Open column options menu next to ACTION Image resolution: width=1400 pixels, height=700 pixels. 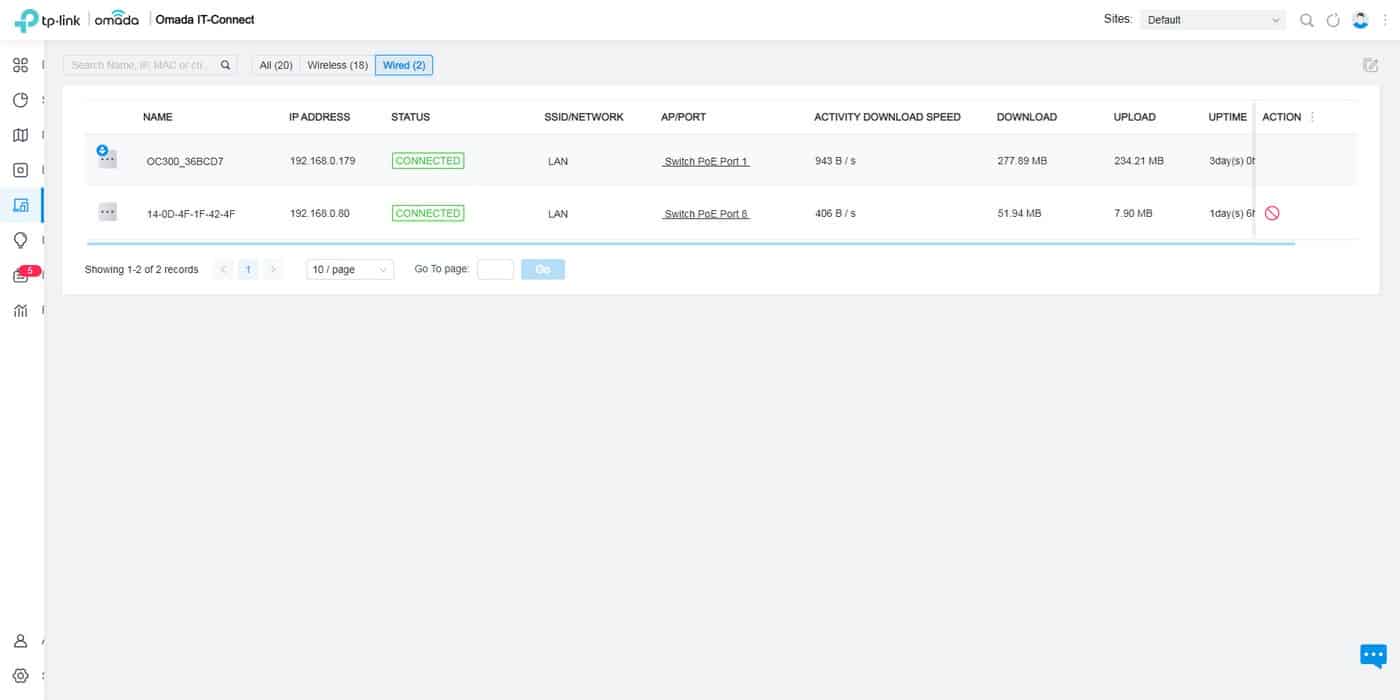click(1312, 117)
